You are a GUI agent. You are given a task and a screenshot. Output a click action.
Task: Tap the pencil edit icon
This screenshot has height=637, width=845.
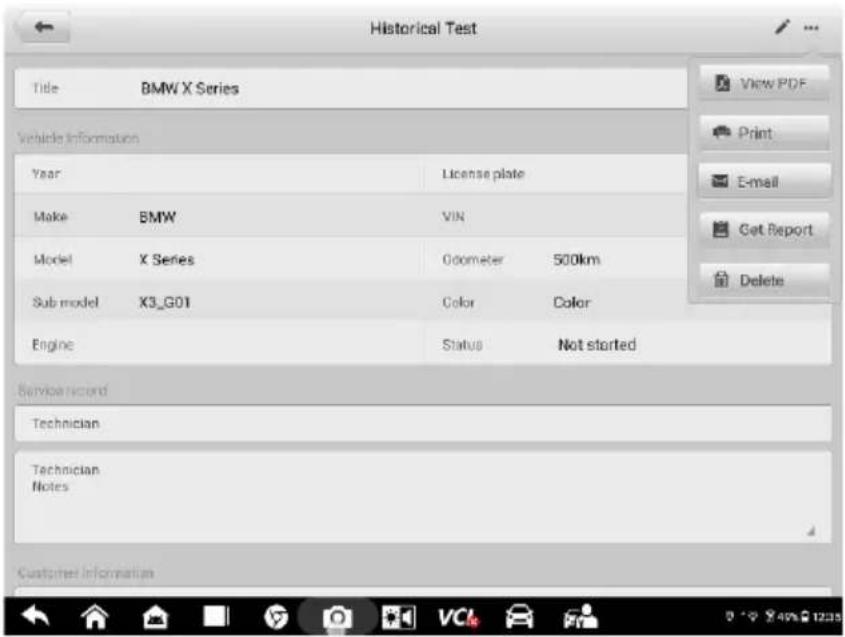[x=782, y=27]
